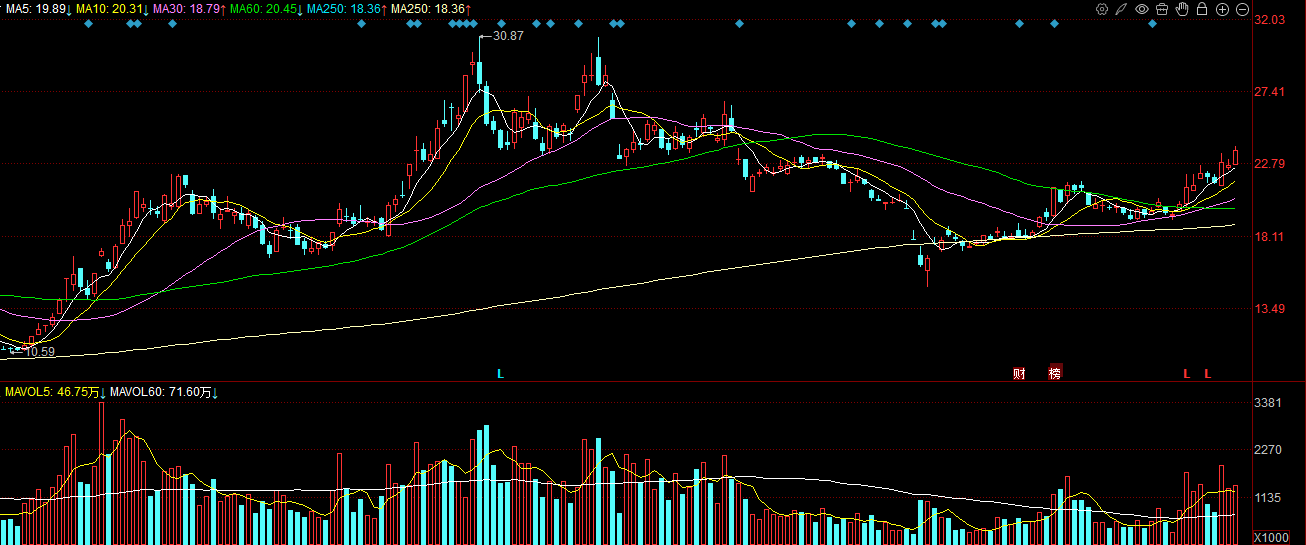The height and width of the screenshot is (545, 1306).
Task: Click the X1000 volume unit label
Action: click(x=1271, y=538)
